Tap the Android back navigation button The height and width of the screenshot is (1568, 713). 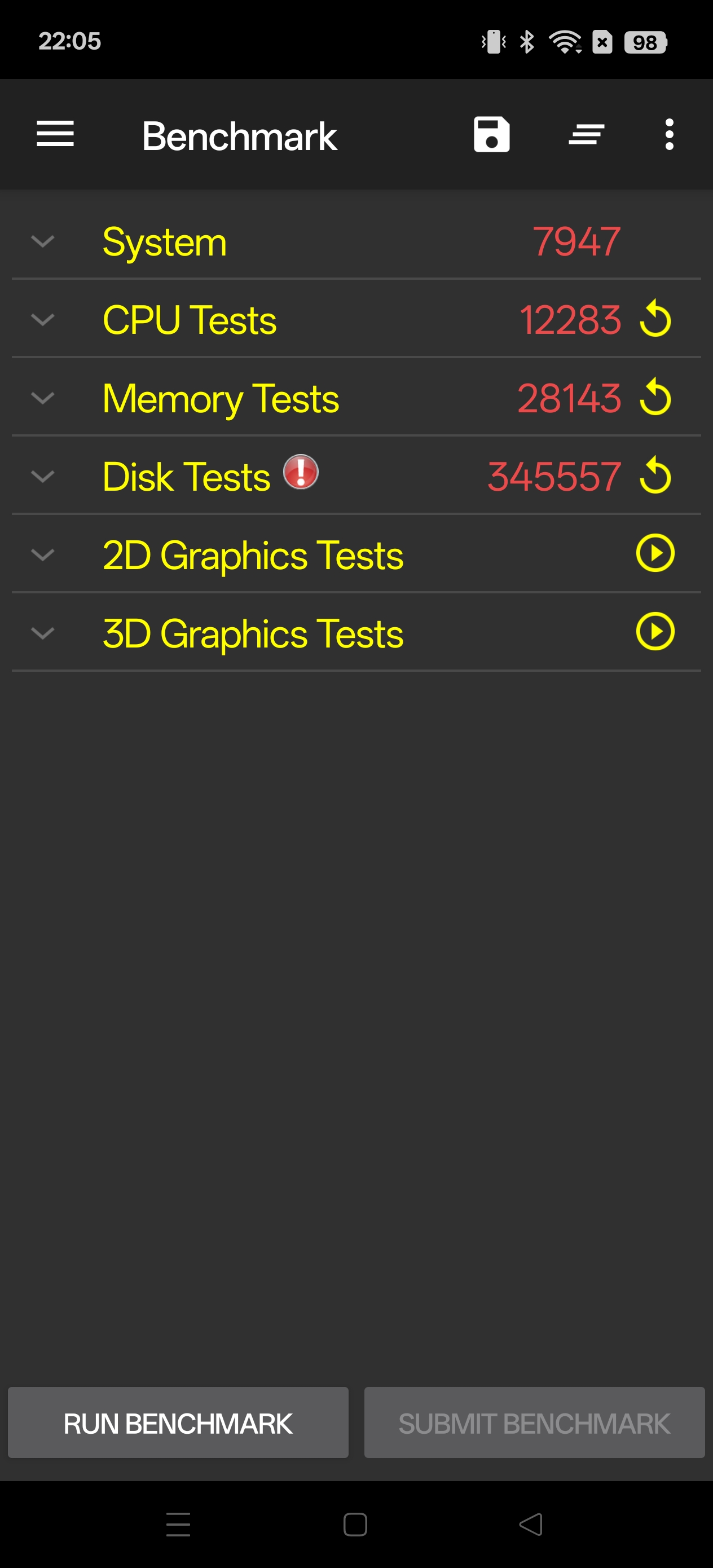click(530, 1524)
